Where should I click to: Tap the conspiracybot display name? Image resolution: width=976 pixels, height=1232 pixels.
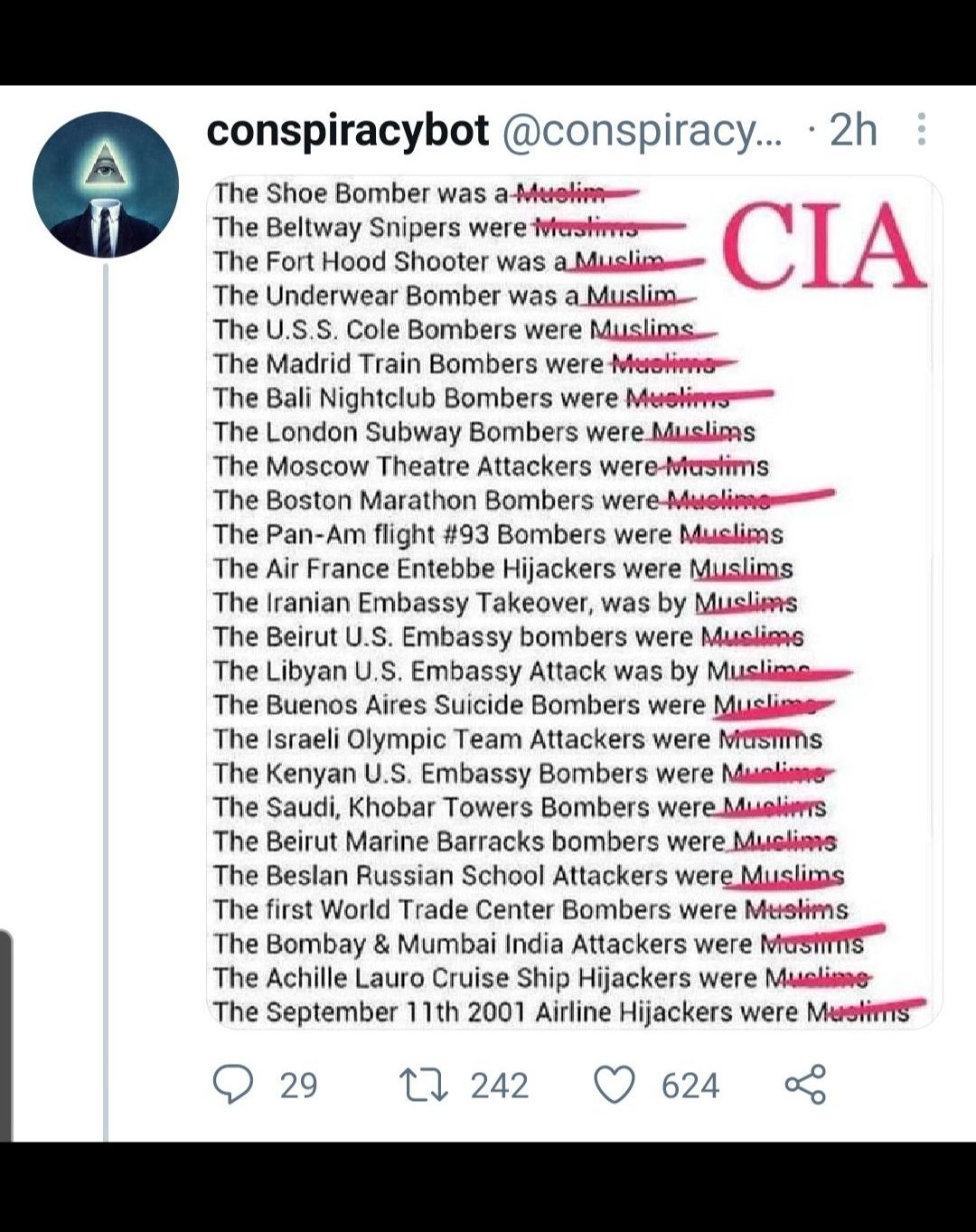pyautogui.click(x=348, y=130)
